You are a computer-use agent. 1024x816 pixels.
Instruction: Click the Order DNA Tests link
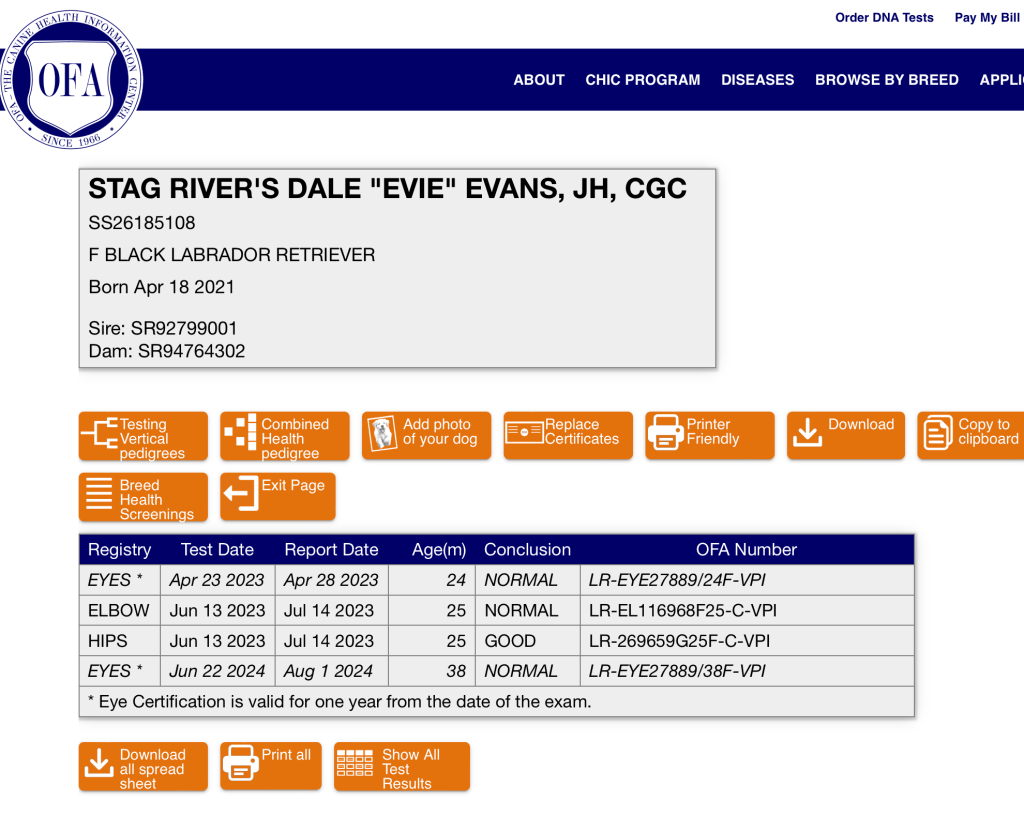point(884,18)
